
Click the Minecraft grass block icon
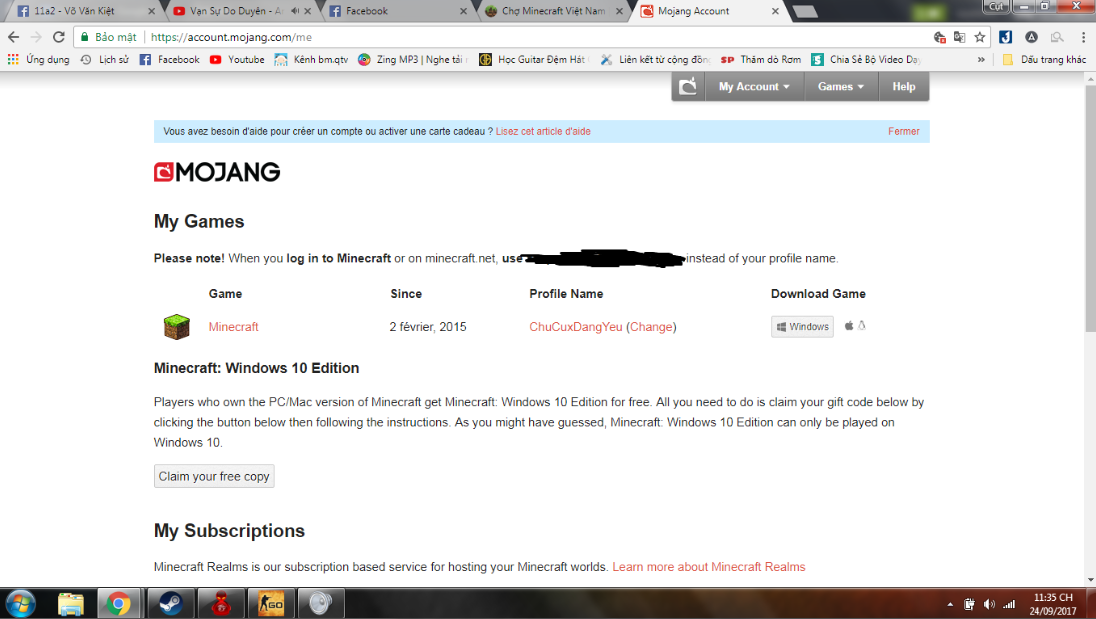177,326
